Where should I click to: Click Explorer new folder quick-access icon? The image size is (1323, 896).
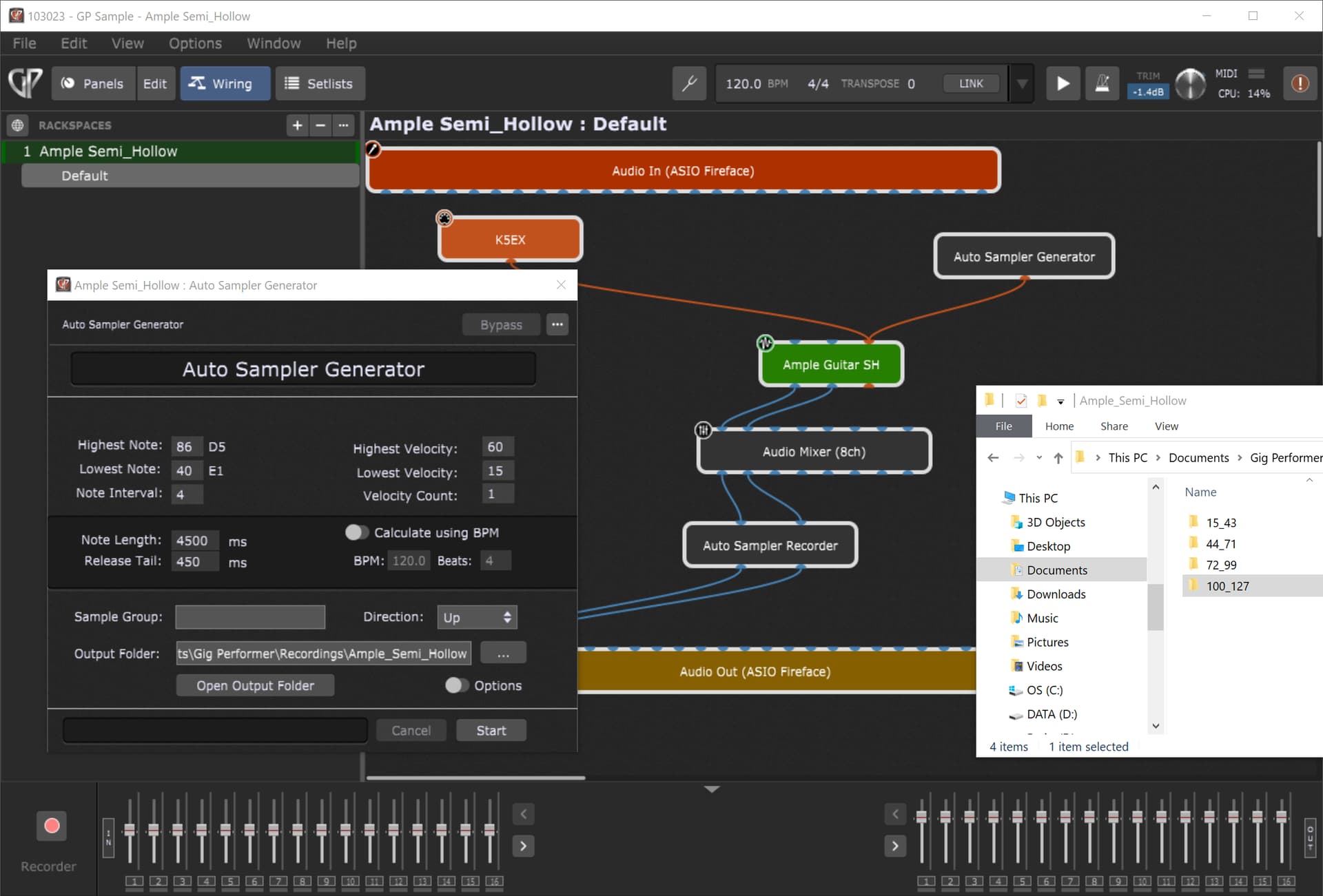click(1042, 401)
